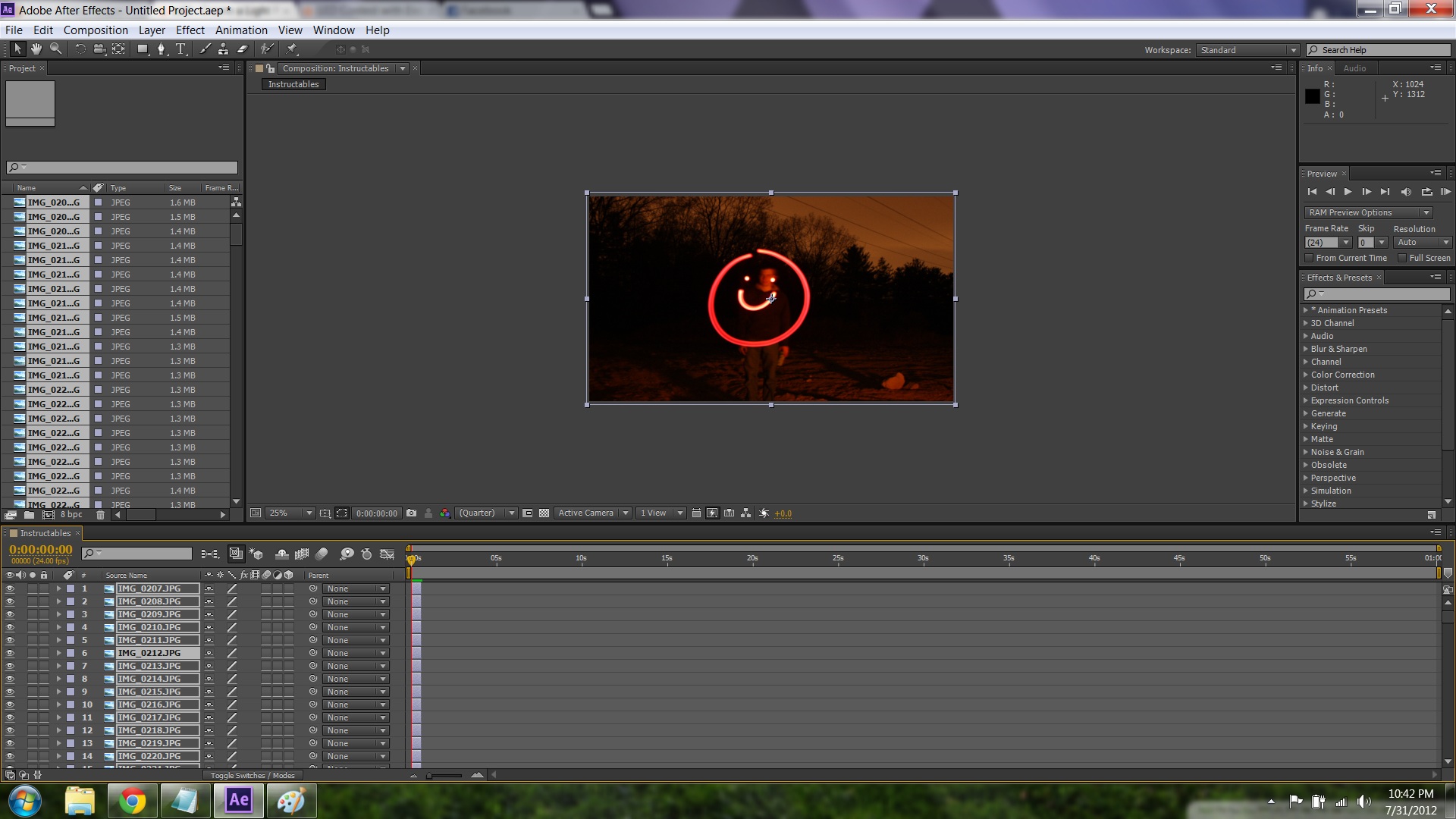Select the Puppet Pin tool
The width and height of the screenshot is (1456, 819).
point(292,49)
